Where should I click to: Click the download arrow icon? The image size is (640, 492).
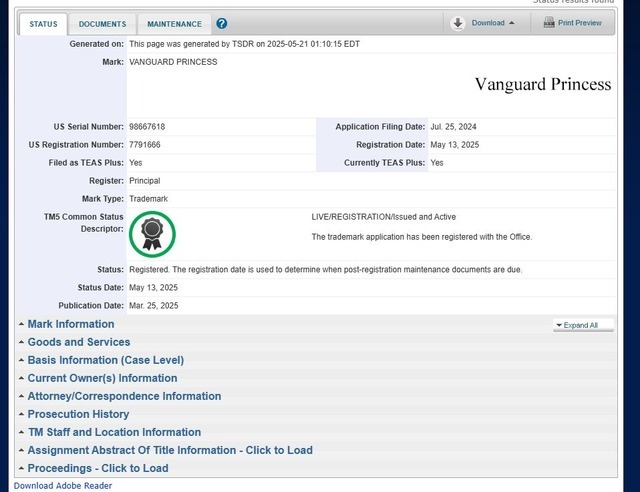coord(458,23)
